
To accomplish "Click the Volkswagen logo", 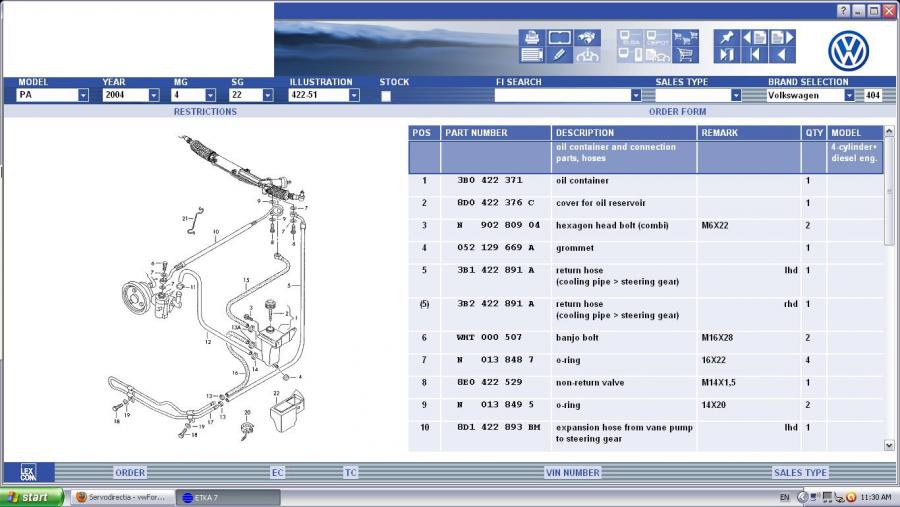I will pyautogui.click(x=848, y=50).
